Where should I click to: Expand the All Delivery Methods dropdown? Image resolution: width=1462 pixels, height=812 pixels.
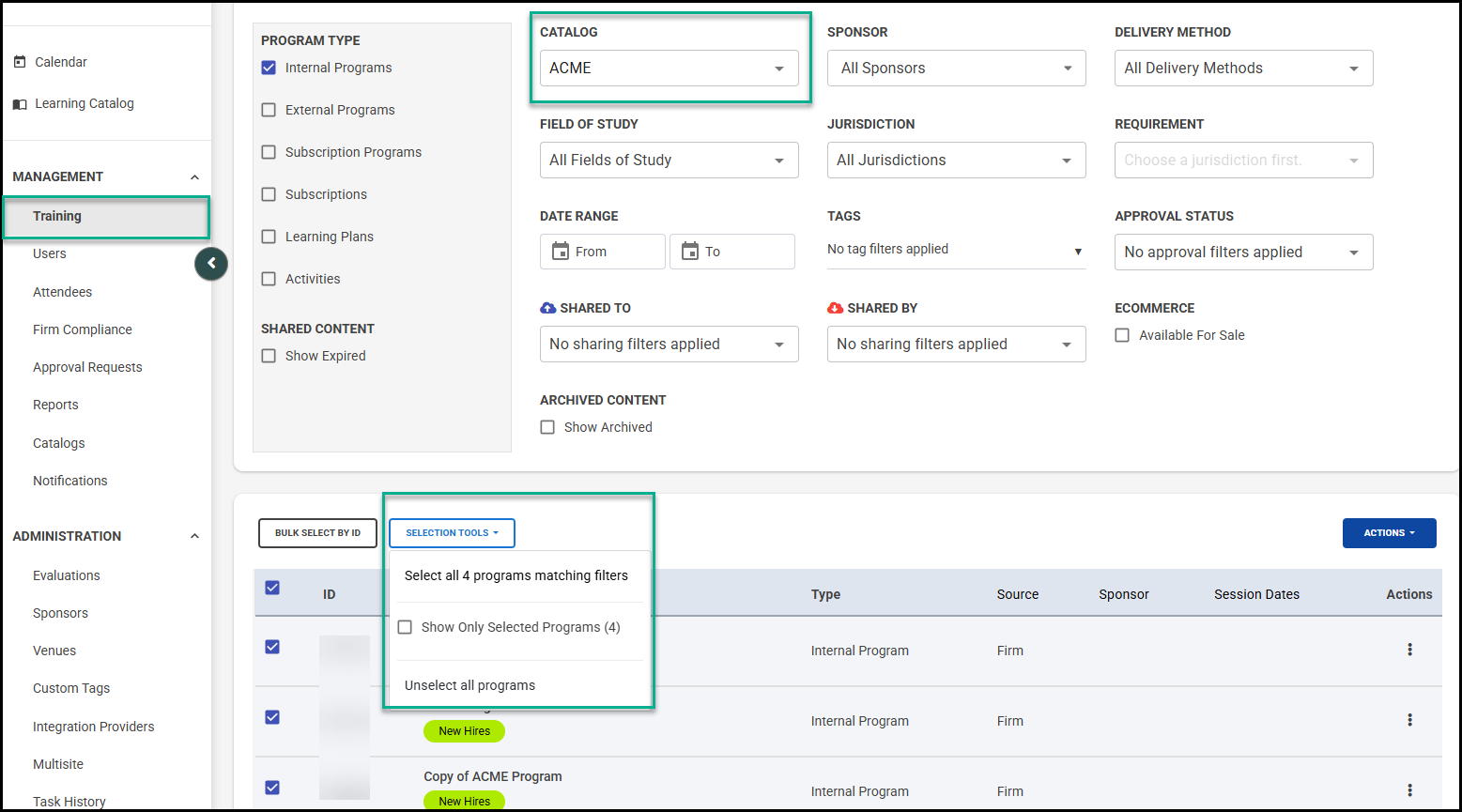pyautogui.click(x=1243, y=69)
